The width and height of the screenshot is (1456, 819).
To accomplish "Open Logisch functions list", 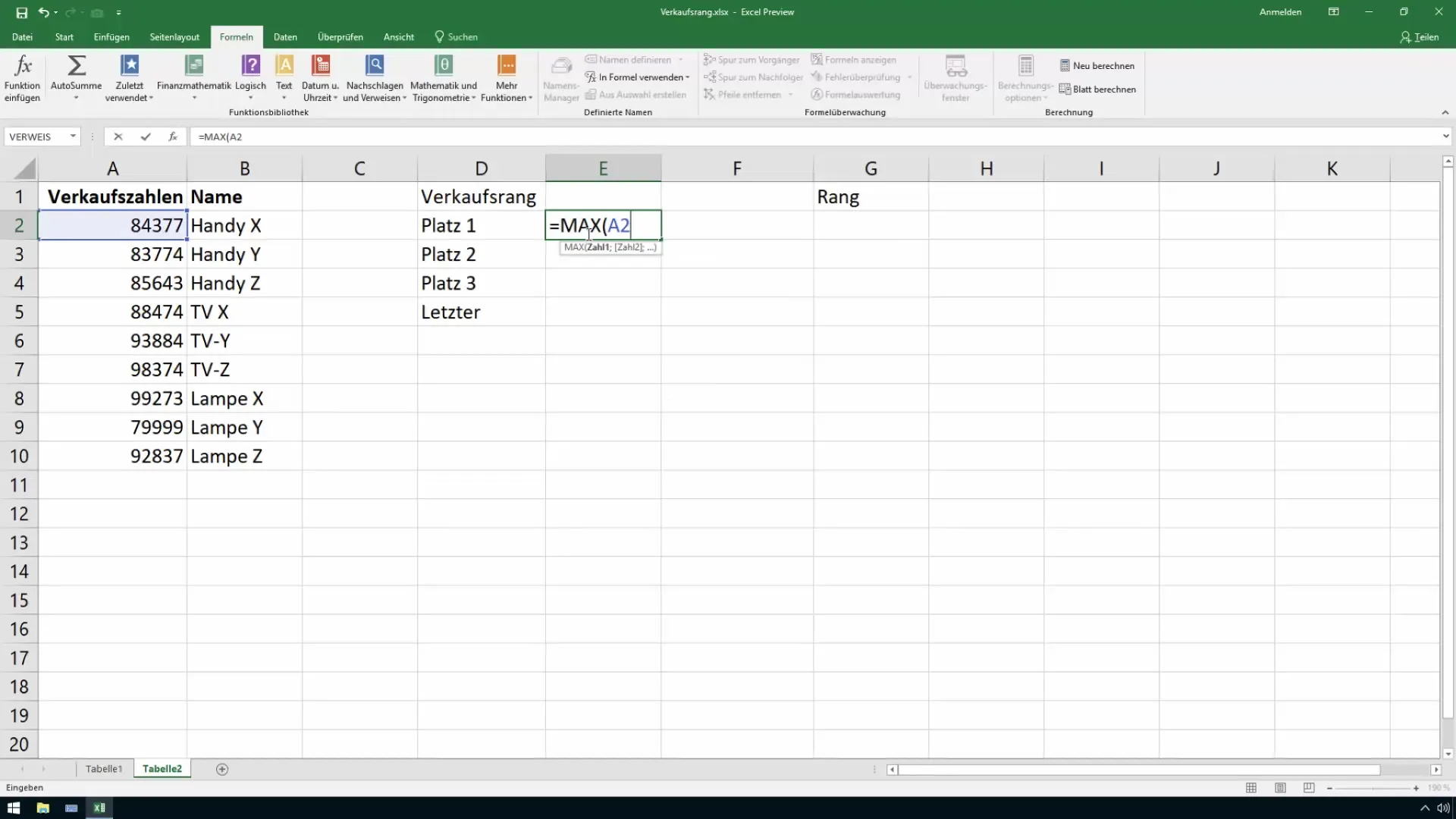I will (250, 77).
